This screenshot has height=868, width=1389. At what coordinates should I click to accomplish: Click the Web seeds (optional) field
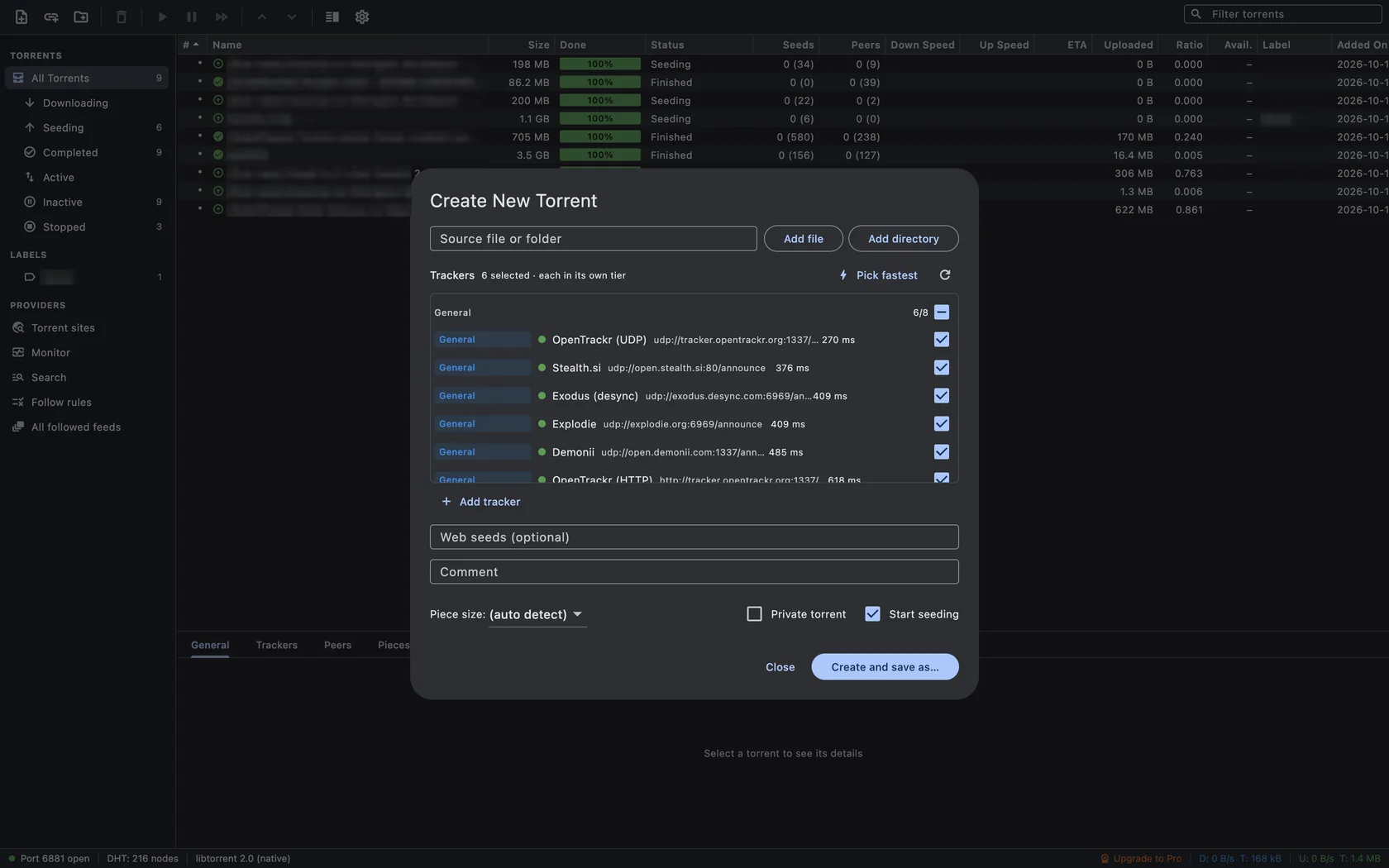pos(694,537)
